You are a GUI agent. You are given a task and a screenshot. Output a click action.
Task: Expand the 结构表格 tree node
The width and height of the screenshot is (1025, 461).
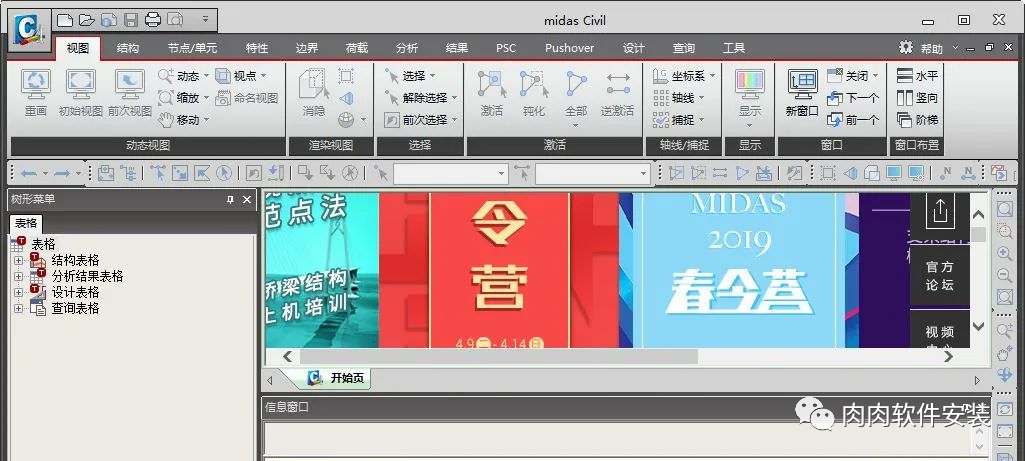(18, 260)
